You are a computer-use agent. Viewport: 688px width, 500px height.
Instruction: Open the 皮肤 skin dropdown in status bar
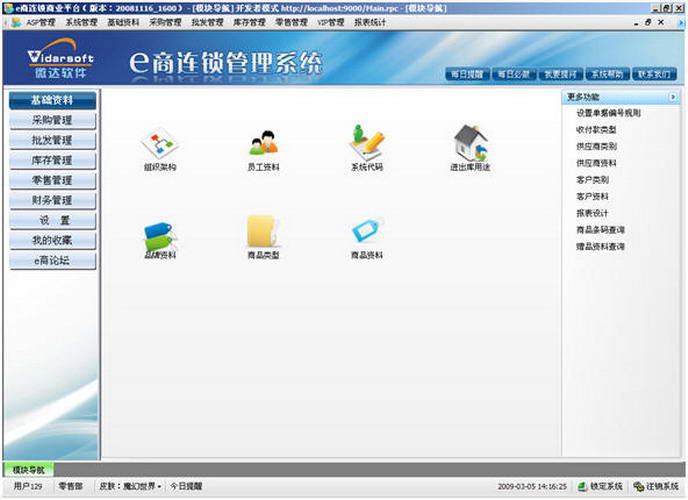tap(130, 486)
